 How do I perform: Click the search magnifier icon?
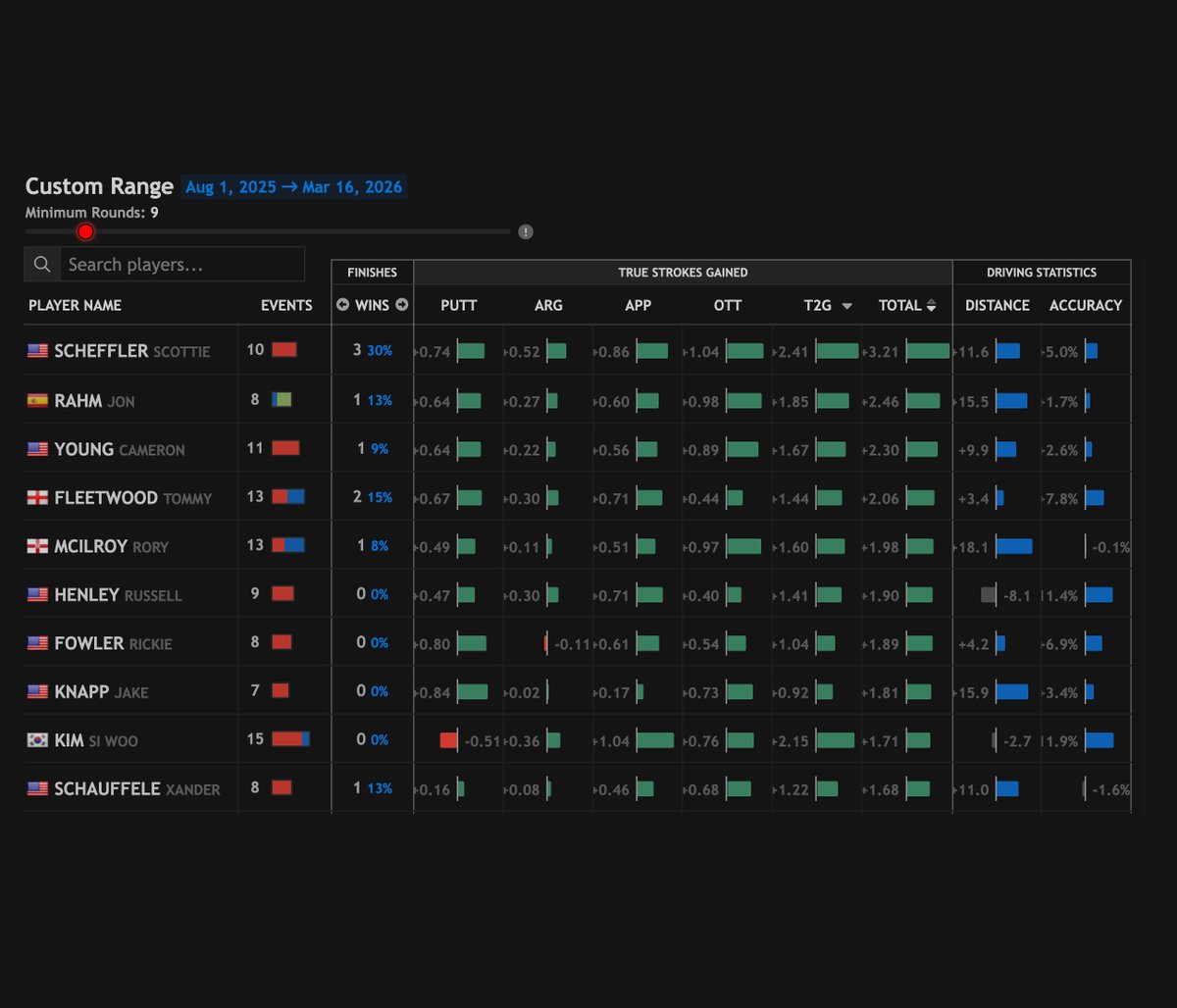point(42,265)
